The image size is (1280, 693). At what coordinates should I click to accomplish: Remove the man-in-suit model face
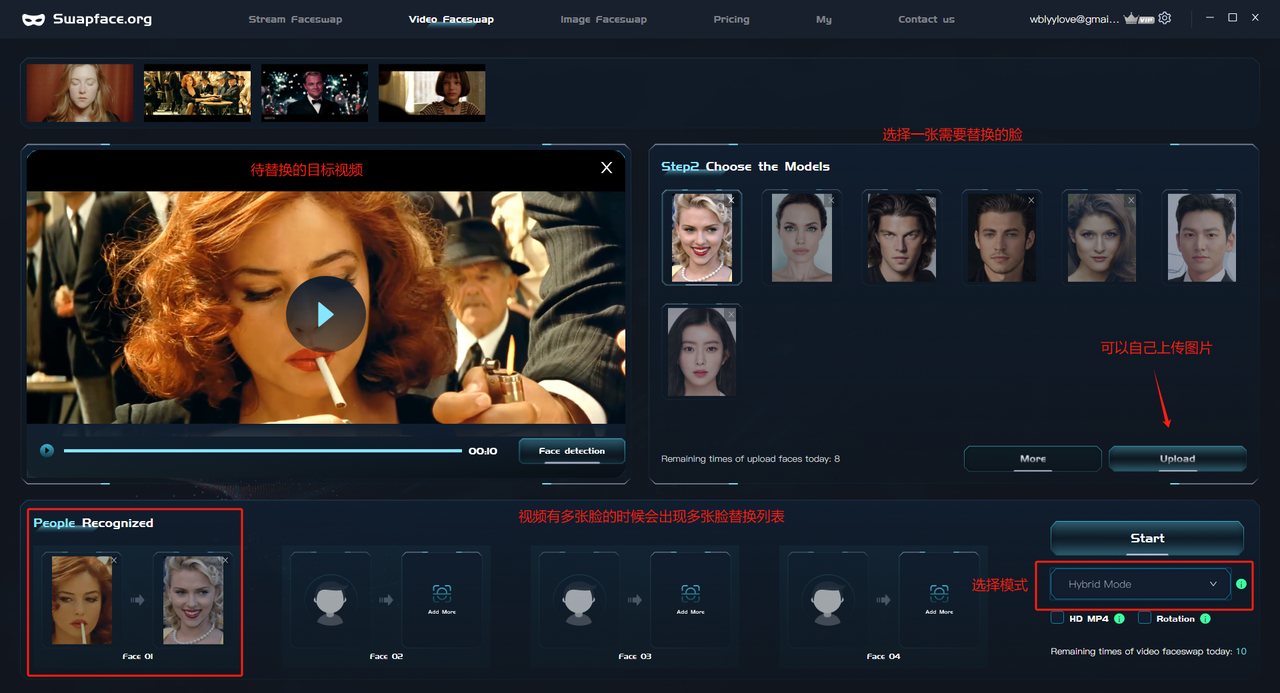pos(1231,200)
